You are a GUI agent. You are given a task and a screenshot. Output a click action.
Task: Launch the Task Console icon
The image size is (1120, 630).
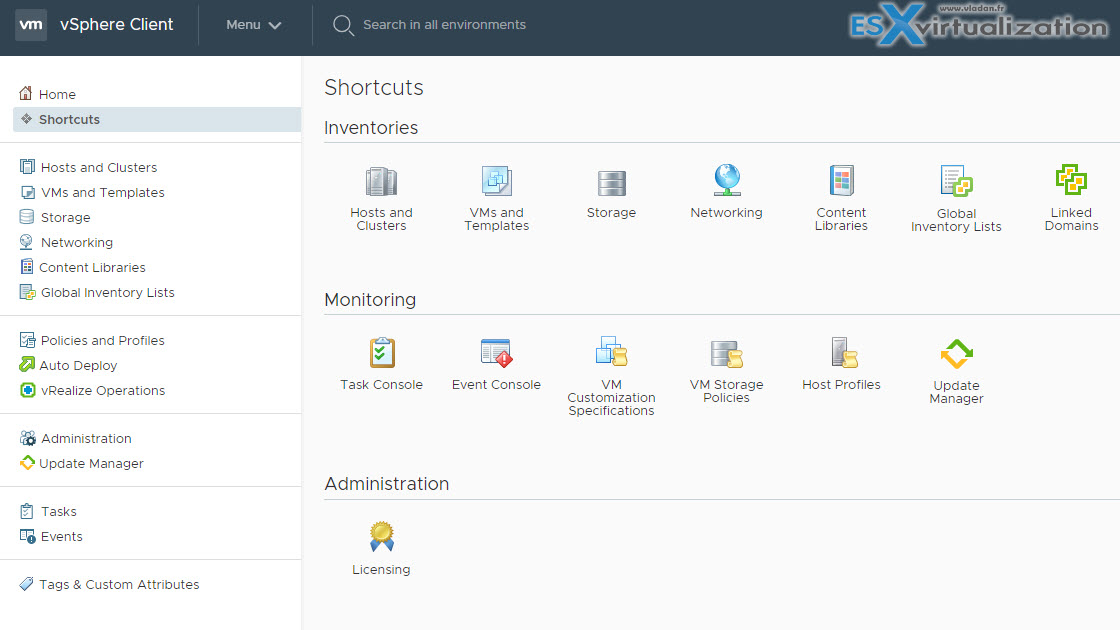[x=381, y=352]
